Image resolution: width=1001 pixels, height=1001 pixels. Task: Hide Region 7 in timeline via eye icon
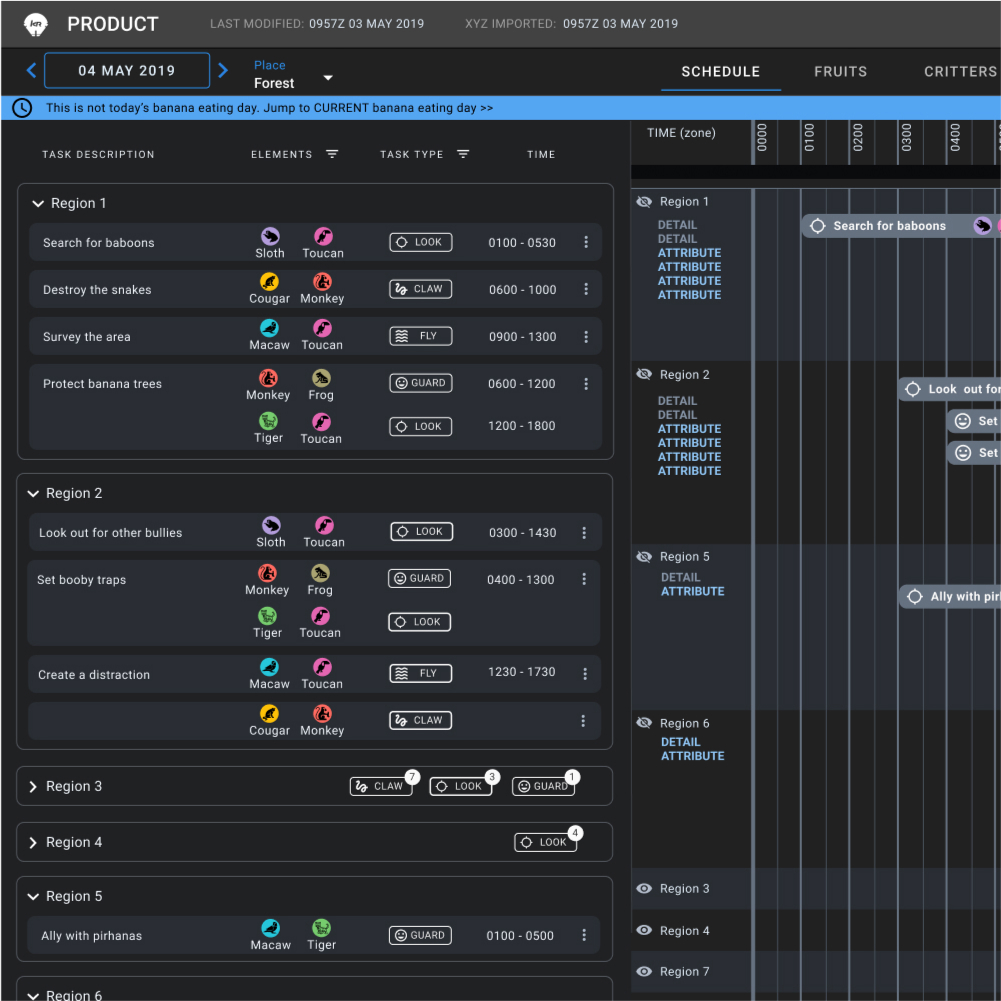tap(644, 971)
